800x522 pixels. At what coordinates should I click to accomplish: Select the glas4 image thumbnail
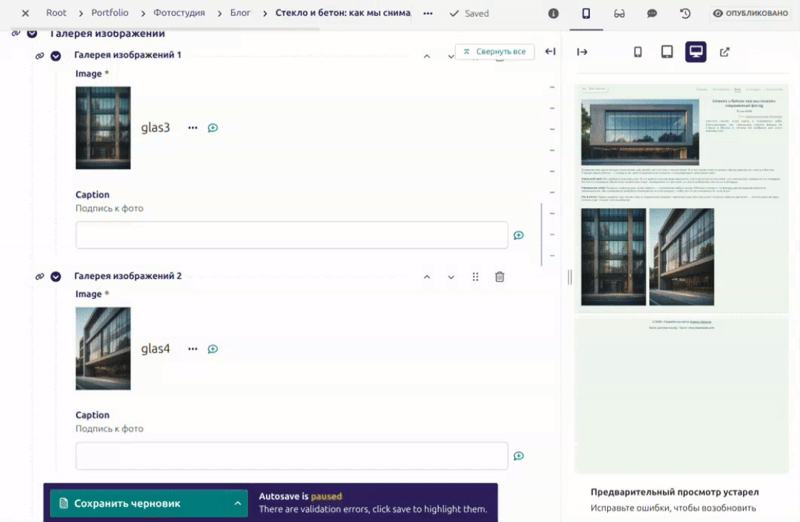click(x=103, y=349)
